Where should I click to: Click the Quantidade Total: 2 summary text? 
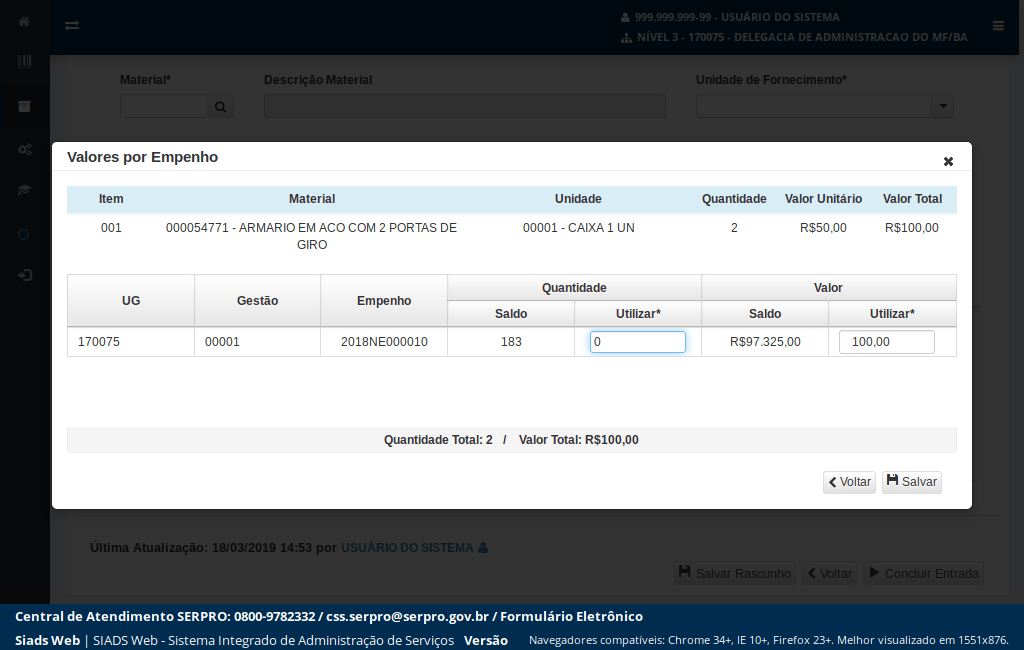tap(438, 440)
